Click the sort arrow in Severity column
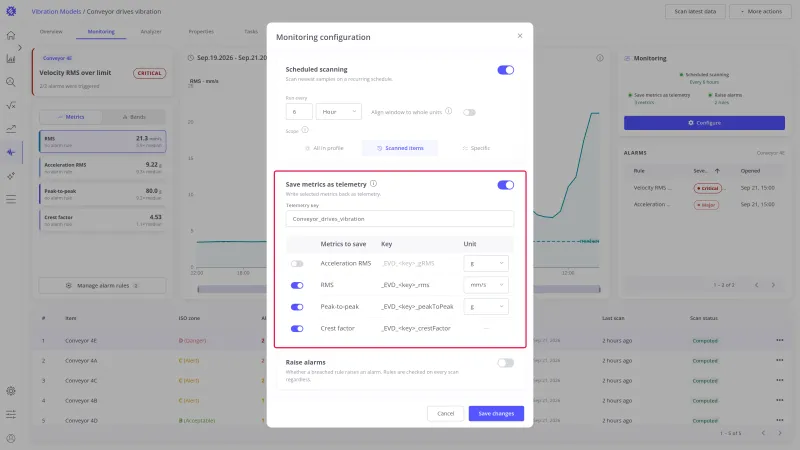 [717, 171]
